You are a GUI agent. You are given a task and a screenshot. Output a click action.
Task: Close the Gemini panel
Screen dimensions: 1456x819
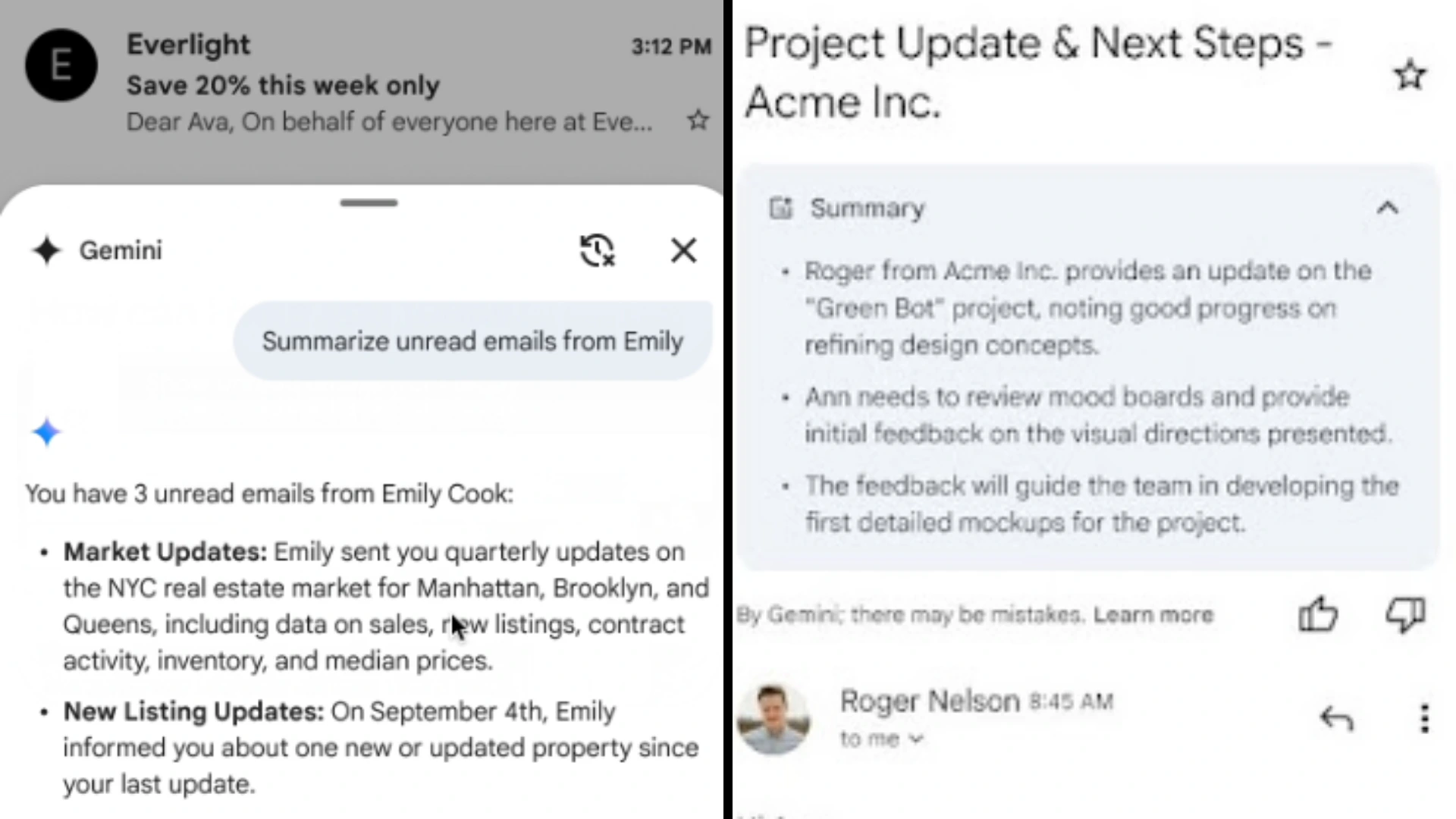tap(683, 250)
